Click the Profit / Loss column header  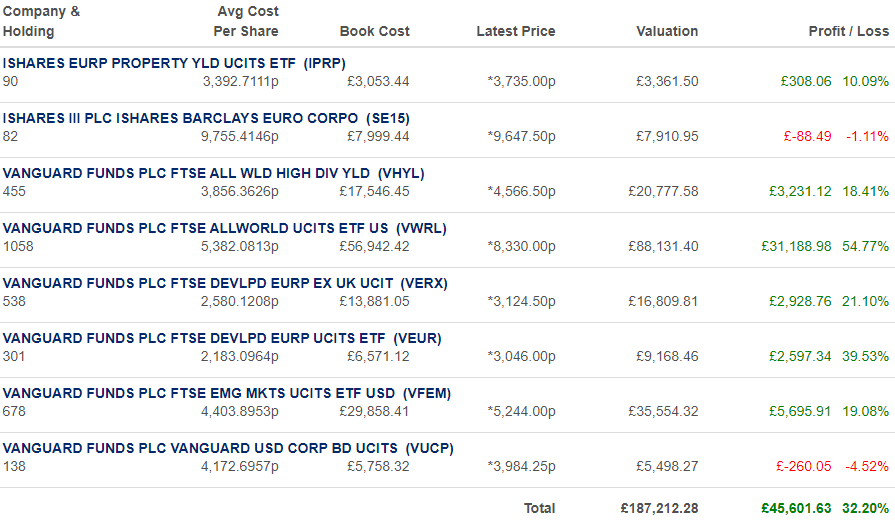click(849, 31)
